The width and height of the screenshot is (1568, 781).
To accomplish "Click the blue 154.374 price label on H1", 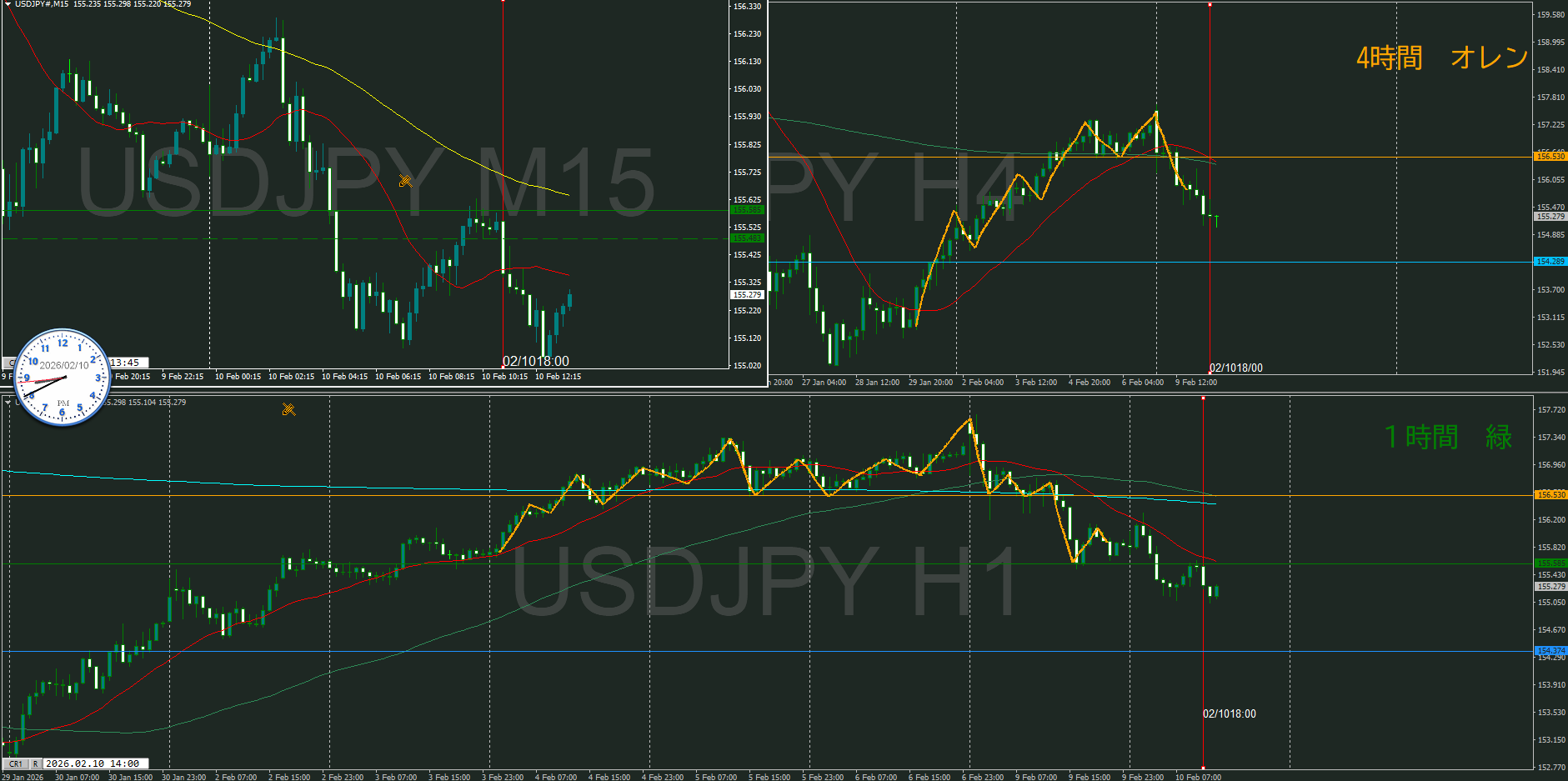I will click(1550, 650).
